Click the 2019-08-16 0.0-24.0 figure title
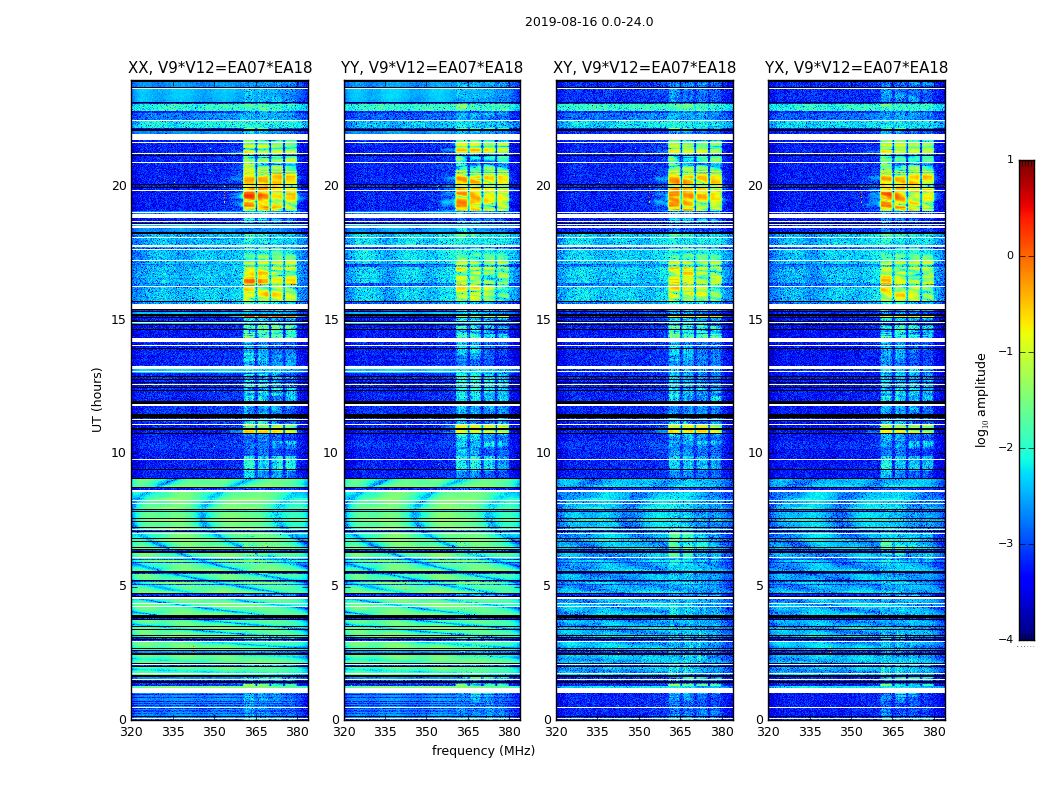The image size is (1050, 800). pos(589,22)
